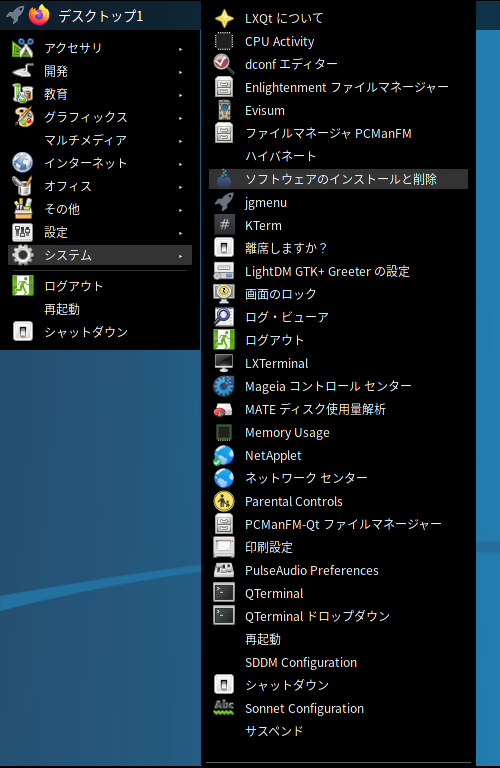Select ハイバネート in the system submenu

pos(338,156)
